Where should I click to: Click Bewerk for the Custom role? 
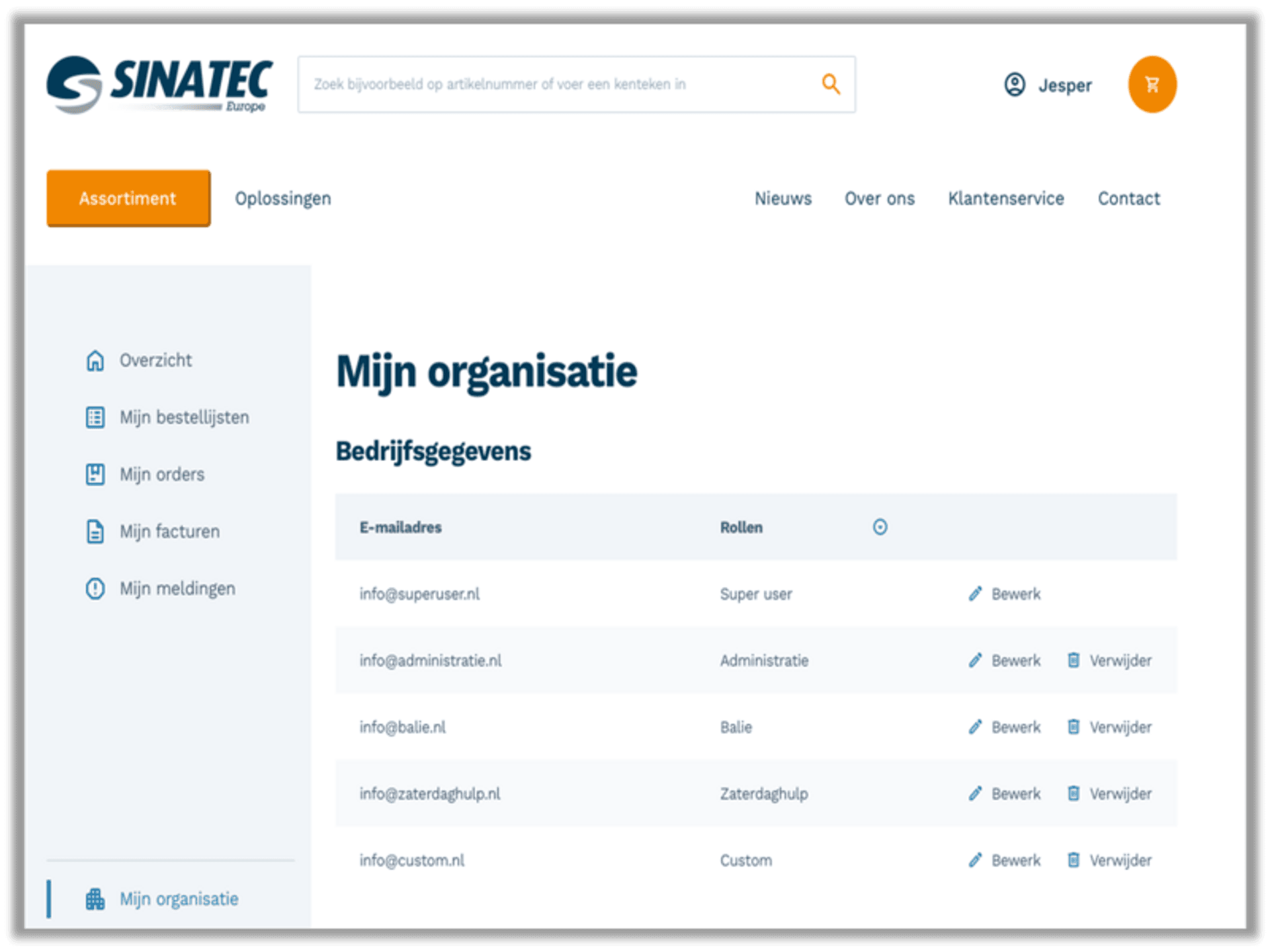pos(1016,860)
